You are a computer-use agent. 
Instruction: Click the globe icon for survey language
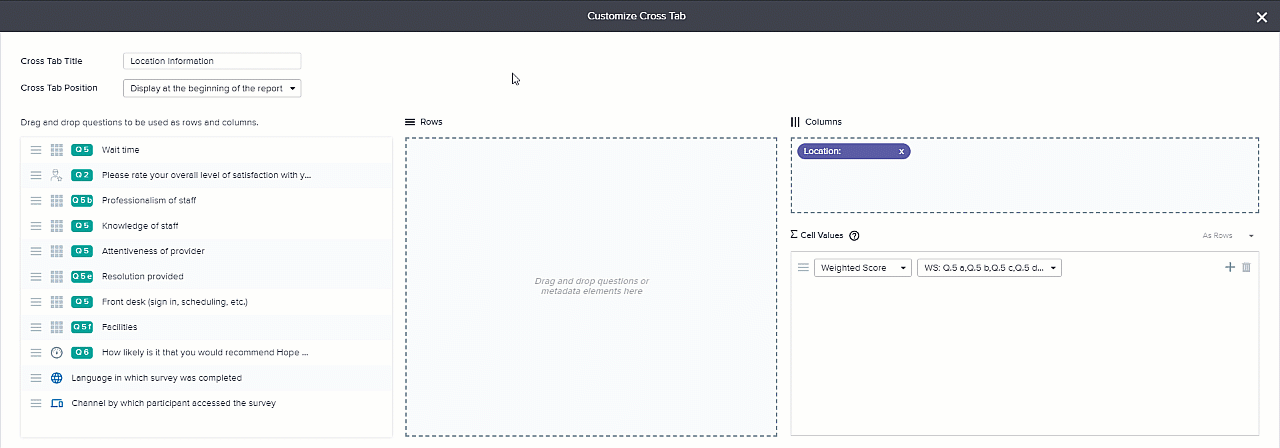pos(57,378)
